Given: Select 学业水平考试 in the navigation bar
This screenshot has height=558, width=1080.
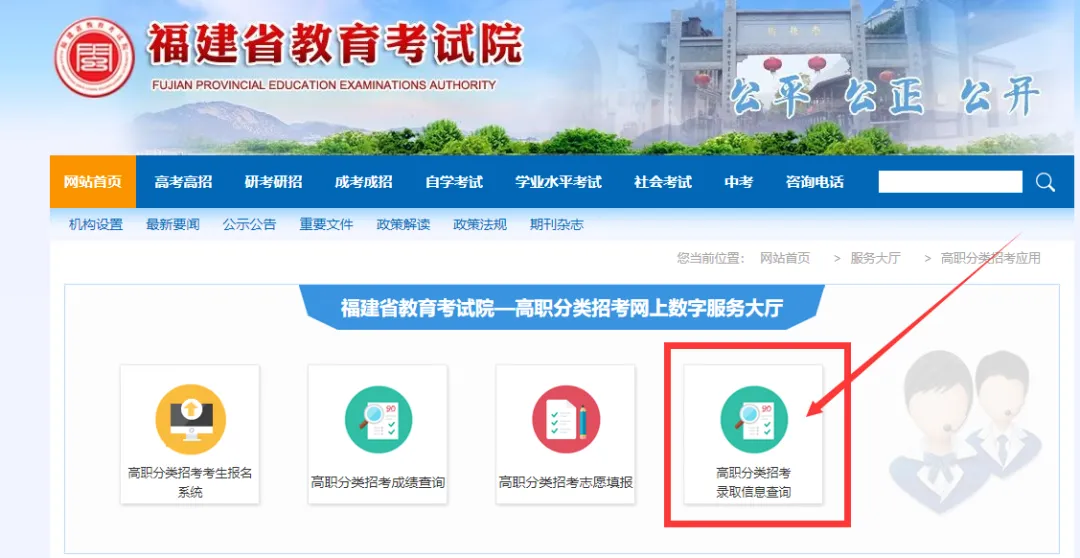Looking at the screenshot, I should pyautogui.click(x=558, y=182).
